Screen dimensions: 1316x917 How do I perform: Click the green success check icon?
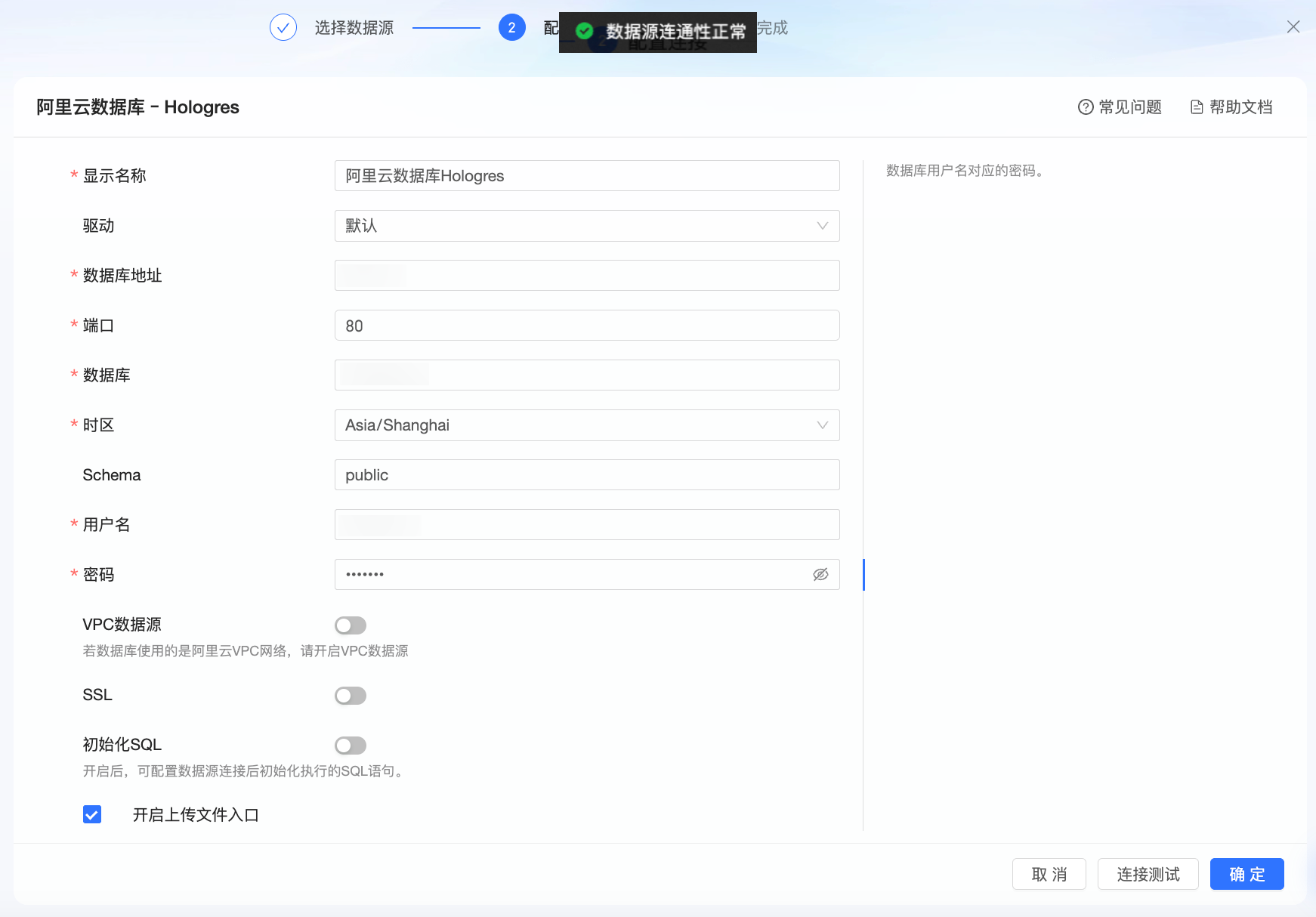(584, 31)
